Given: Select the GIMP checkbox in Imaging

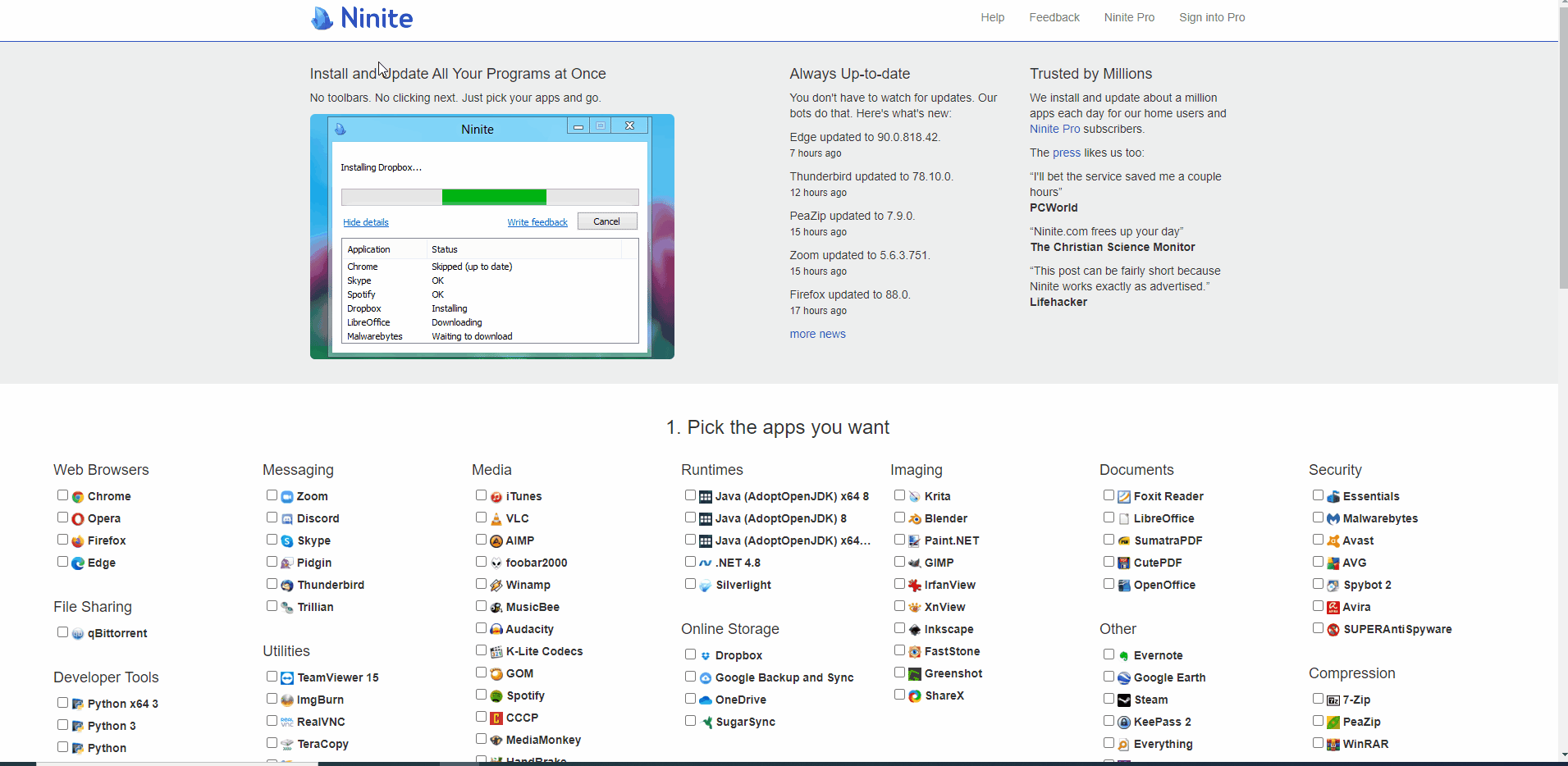Looking at the screenshot, I should (899, 562).
